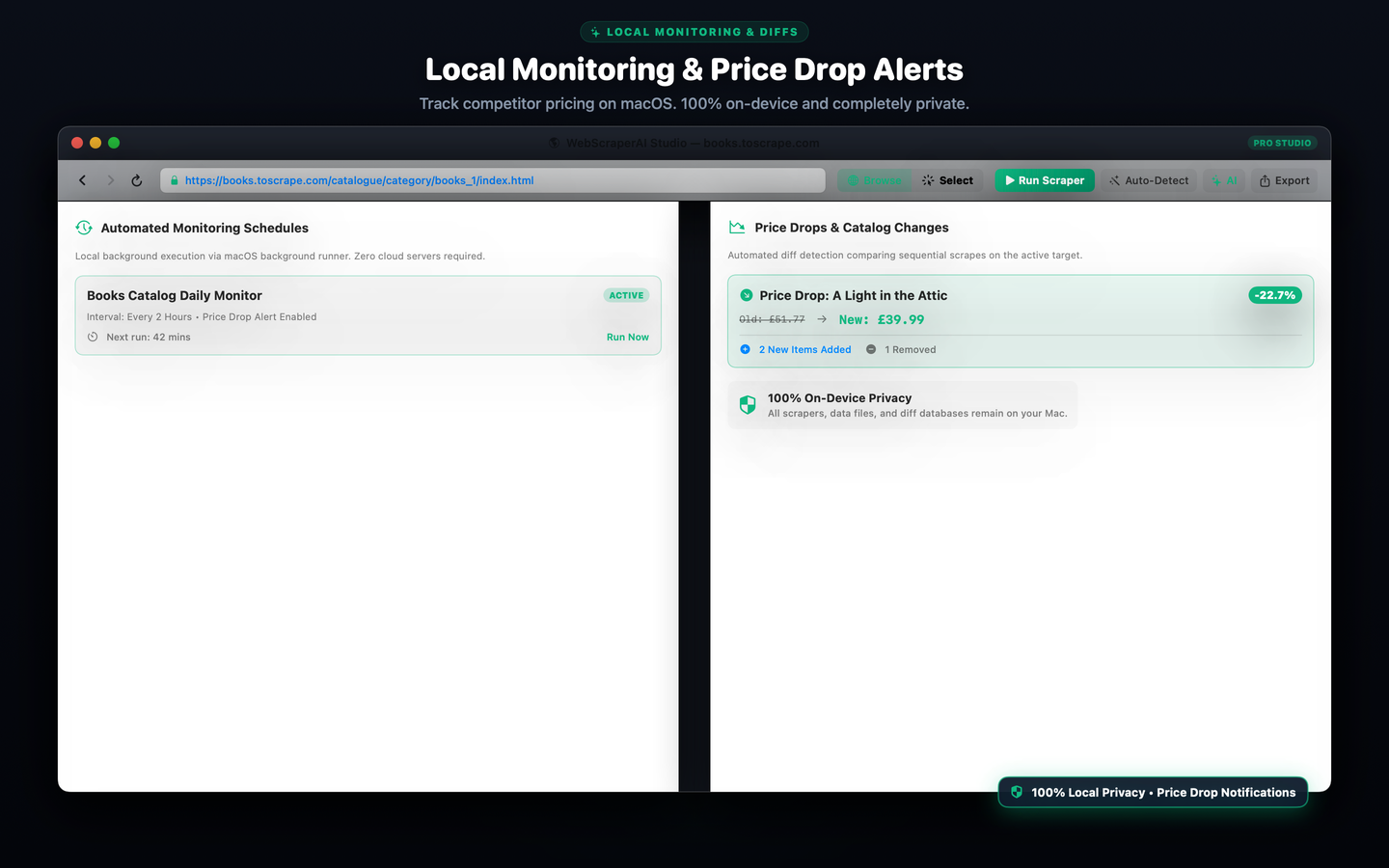Image resolution: width=1389 pixels, height=868 pixels.
Task: Select 'Books Catalog Daily Monitor' title
Action: (x=175, y=295)
